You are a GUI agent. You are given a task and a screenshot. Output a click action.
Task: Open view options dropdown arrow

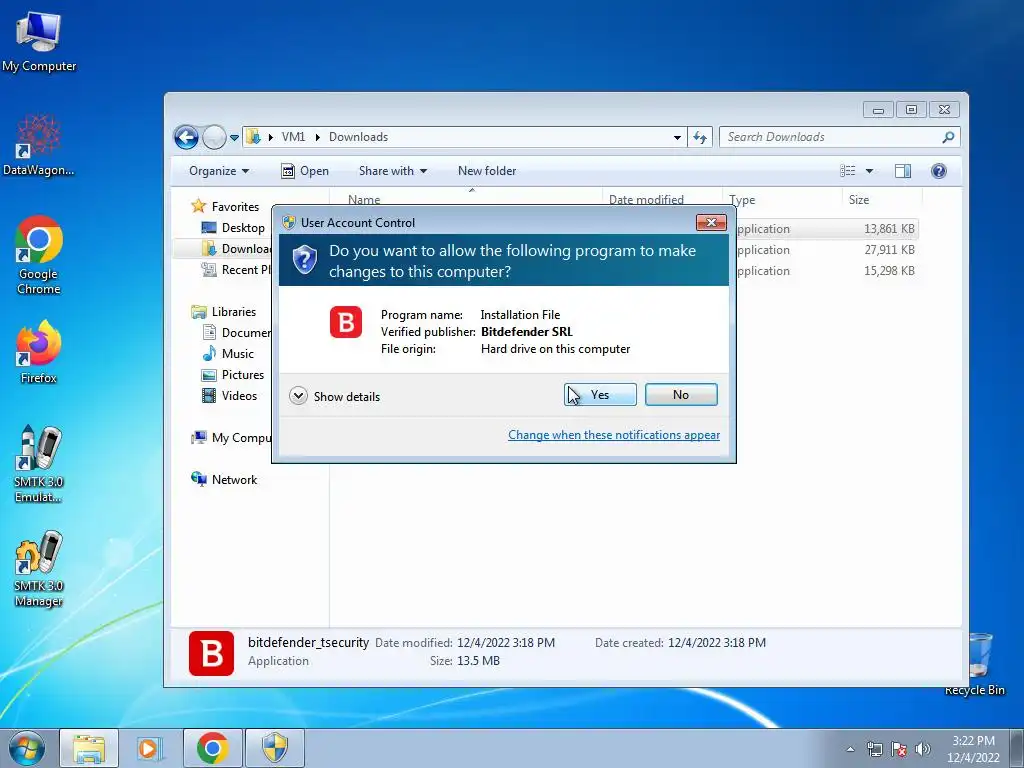[x=869, y=171]
